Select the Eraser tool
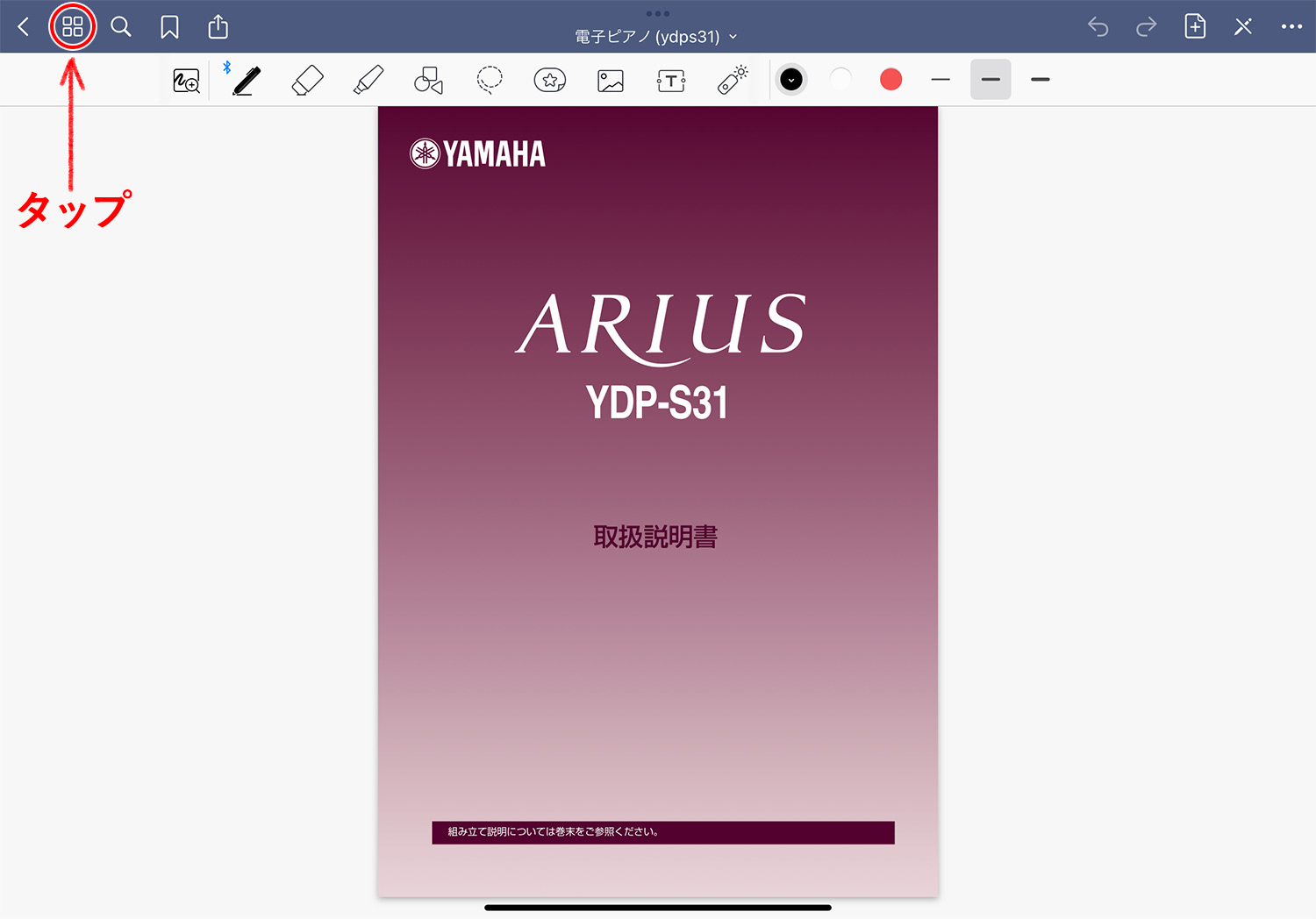This screenshot has width=1316, height=919. 307,81
